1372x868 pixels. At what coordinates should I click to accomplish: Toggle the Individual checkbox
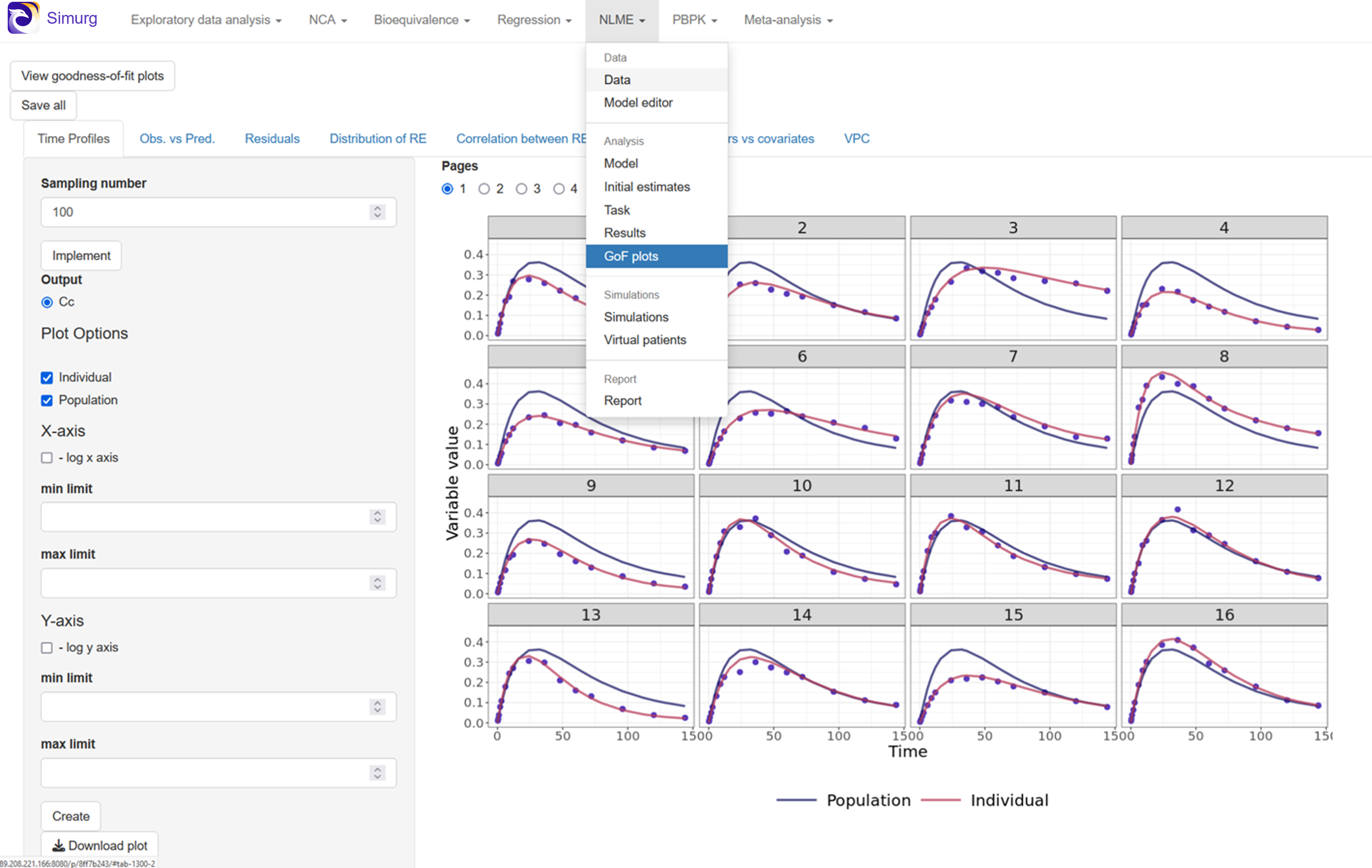pos(47,378)
